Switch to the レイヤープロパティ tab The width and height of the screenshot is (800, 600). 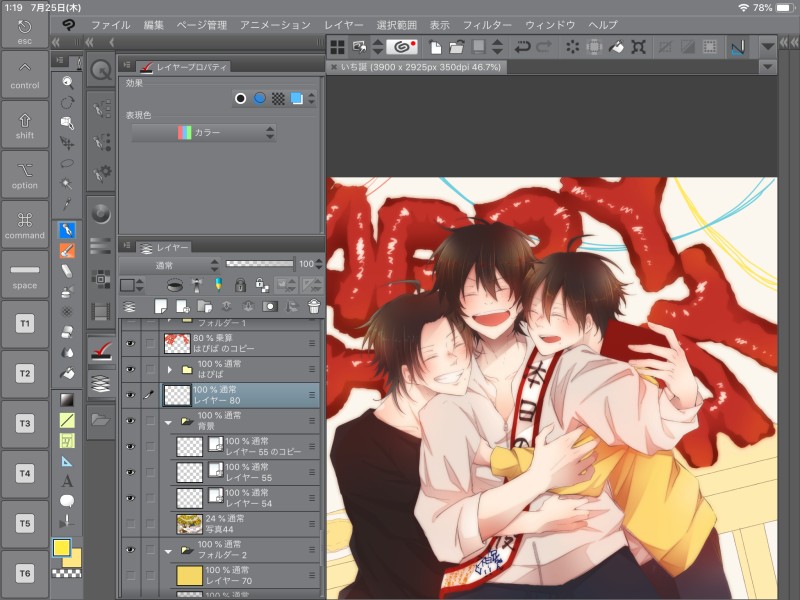click(x=184, y=67)
